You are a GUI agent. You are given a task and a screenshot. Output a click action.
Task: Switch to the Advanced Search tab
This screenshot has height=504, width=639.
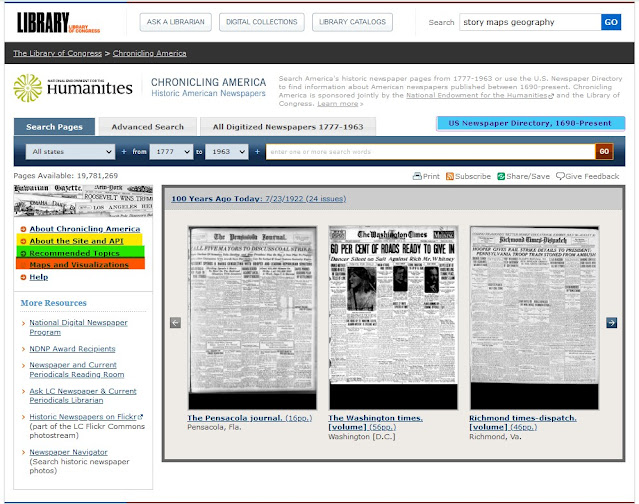click(x=148, y=127)
